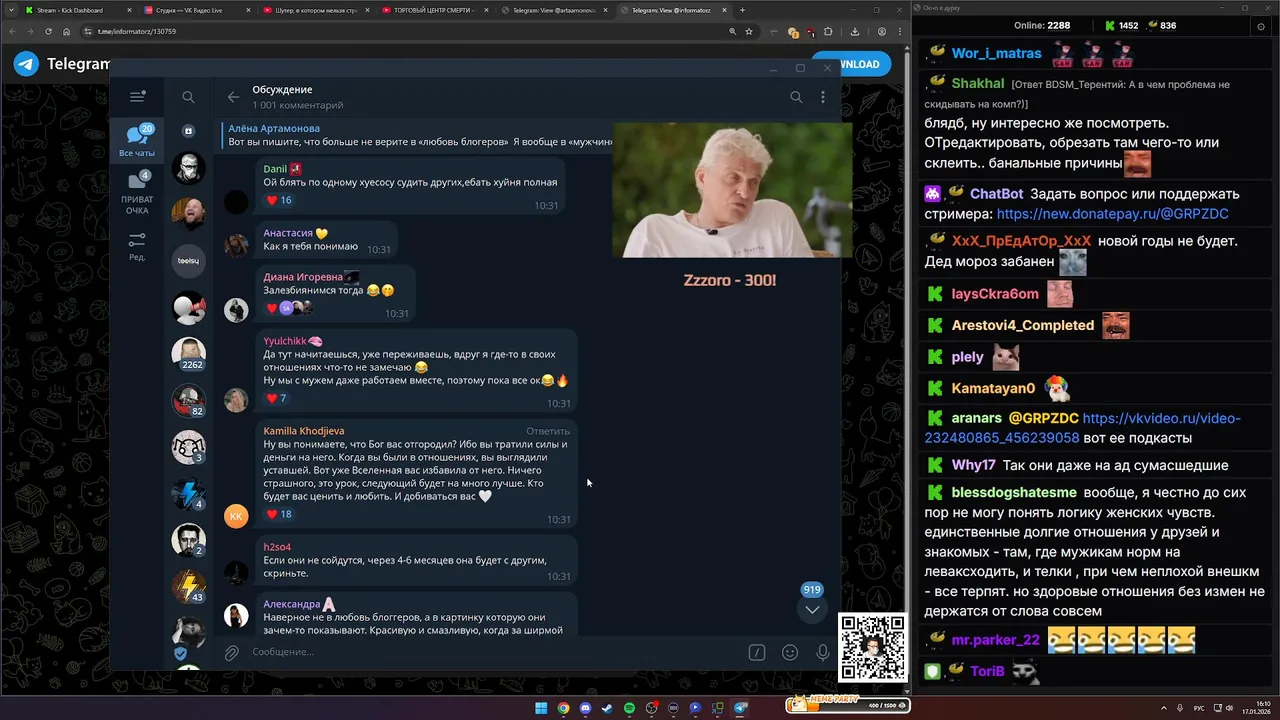Open the vkvideo.ru link from aranars
Screen dimensions: 1280x720
pyautogui.click(x=1083, y=428)
